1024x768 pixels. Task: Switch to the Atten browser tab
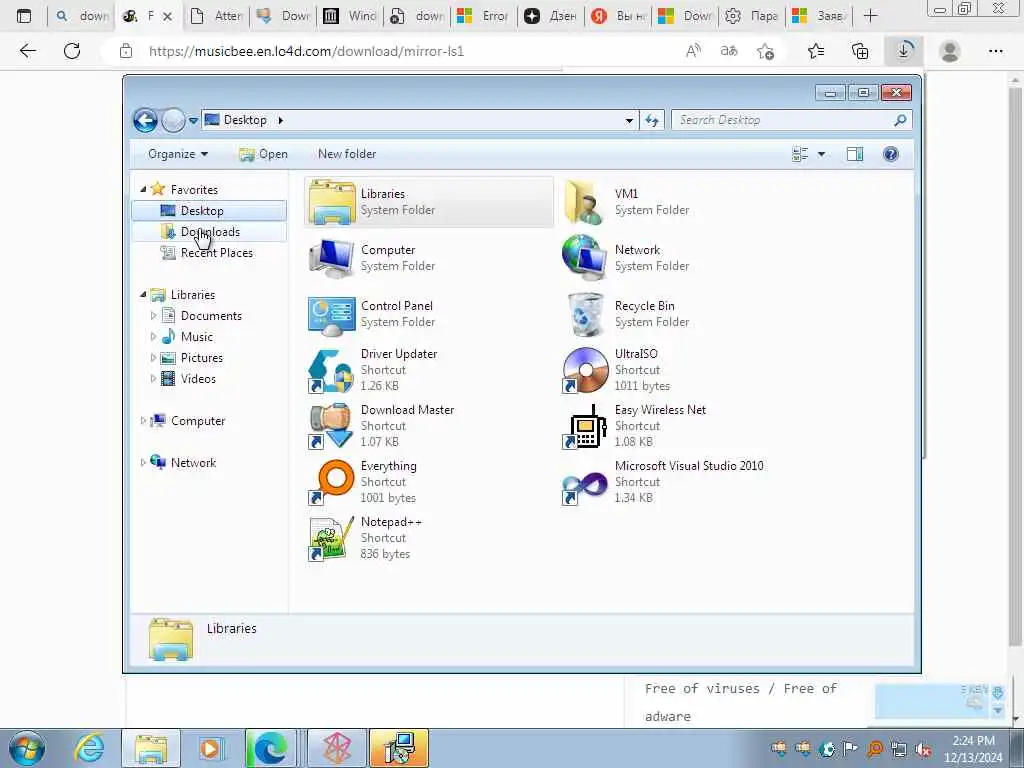[217, 16]
